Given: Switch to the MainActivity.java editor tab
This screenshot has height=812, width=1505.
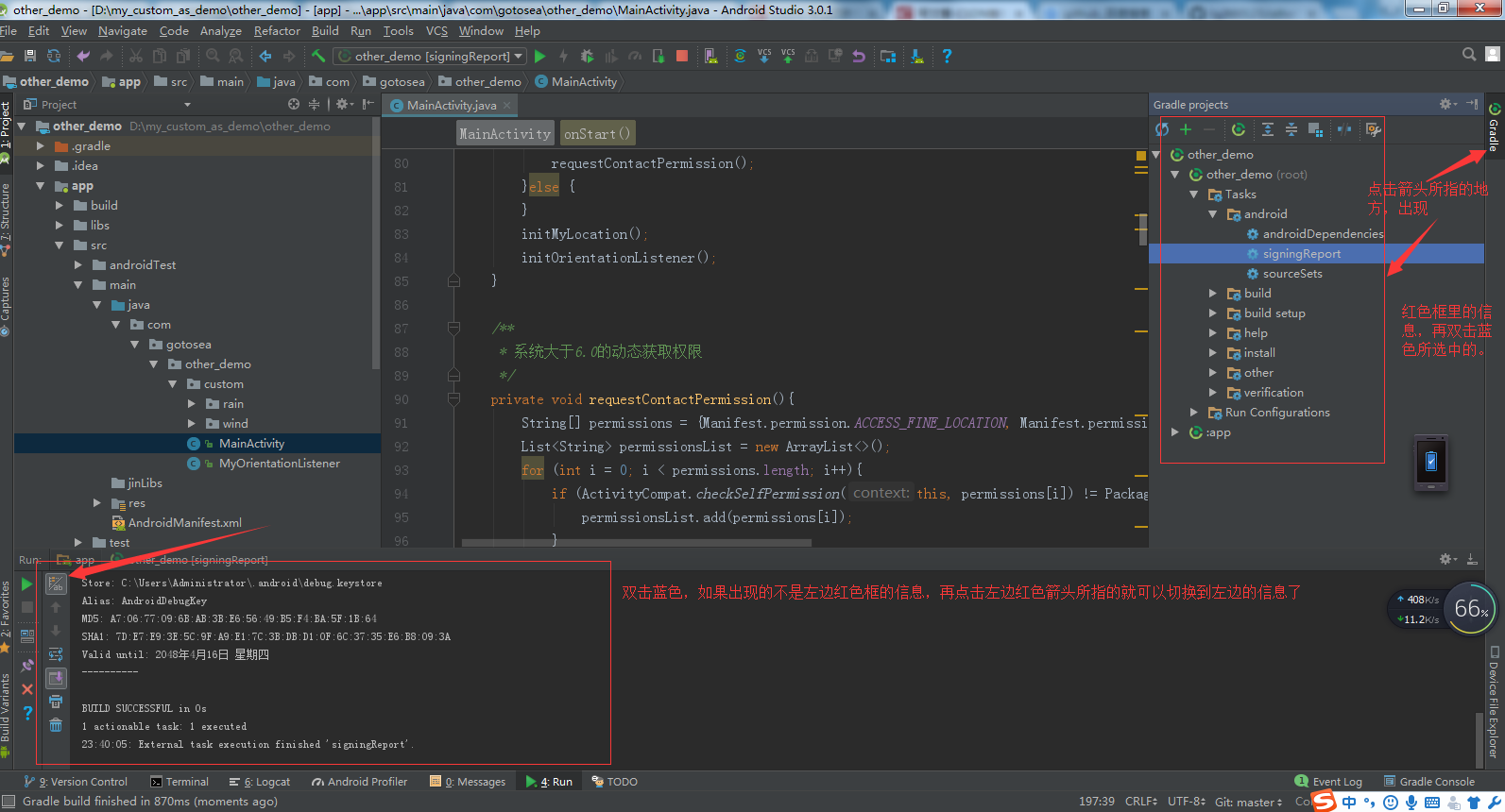Looking at the screenshot, I should point(451,105).
